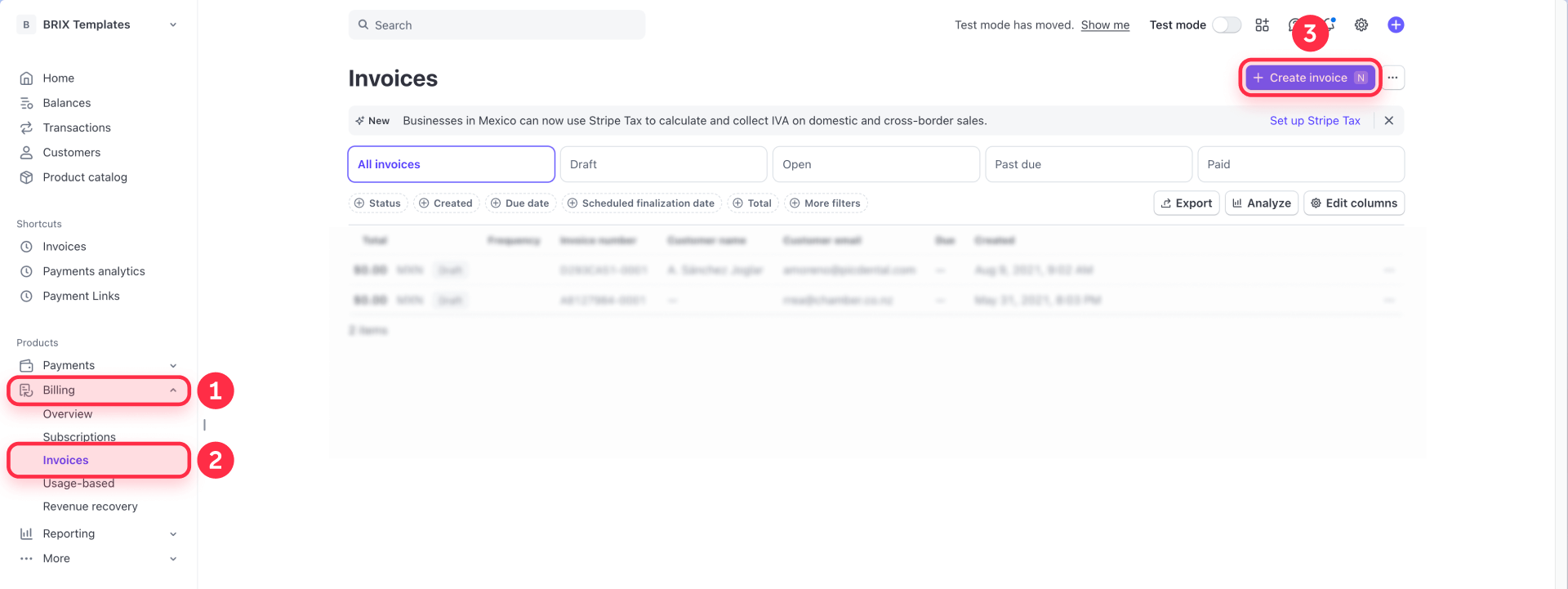The image size is (1568, 589).
Task: Switch to the Past due tab
Action: pyautogui.click(x=1089, y=164)
